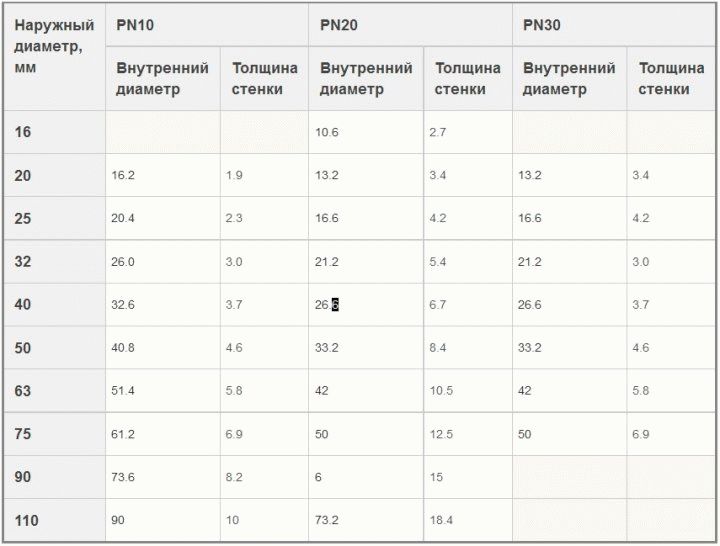
Task: Click the Наружный диаметр, мм header cell
Action: (54, 46)
